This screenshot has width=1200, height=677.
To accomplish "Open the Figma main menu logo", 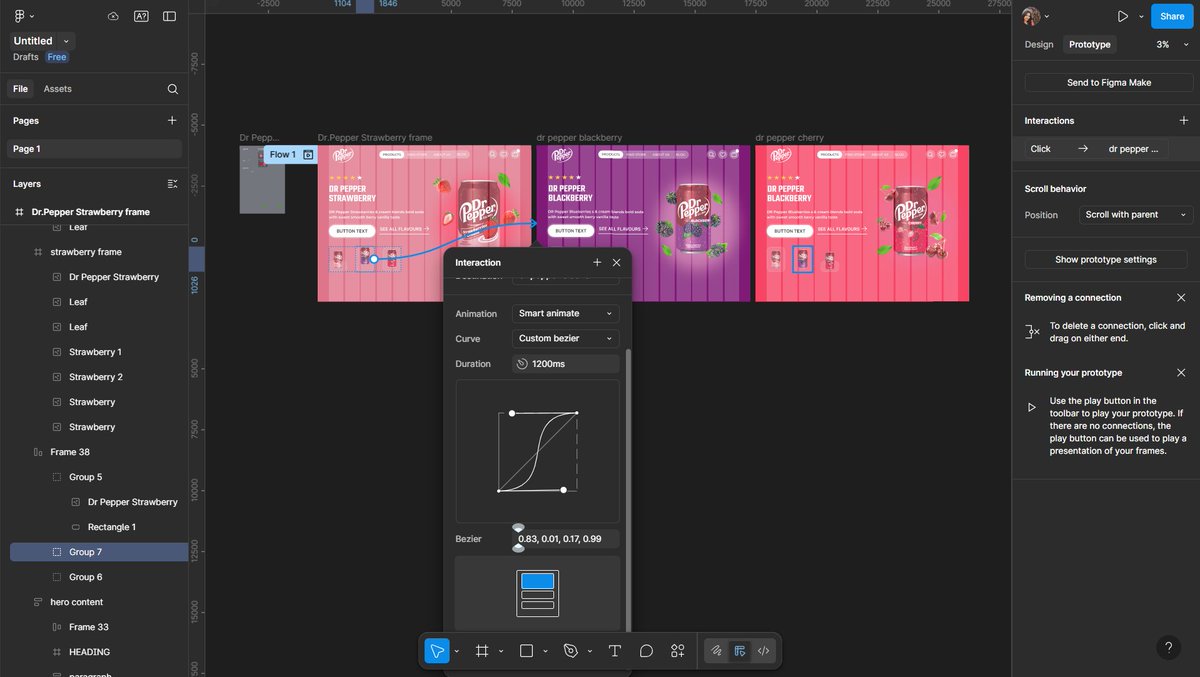I will click(x=20, y=16).
